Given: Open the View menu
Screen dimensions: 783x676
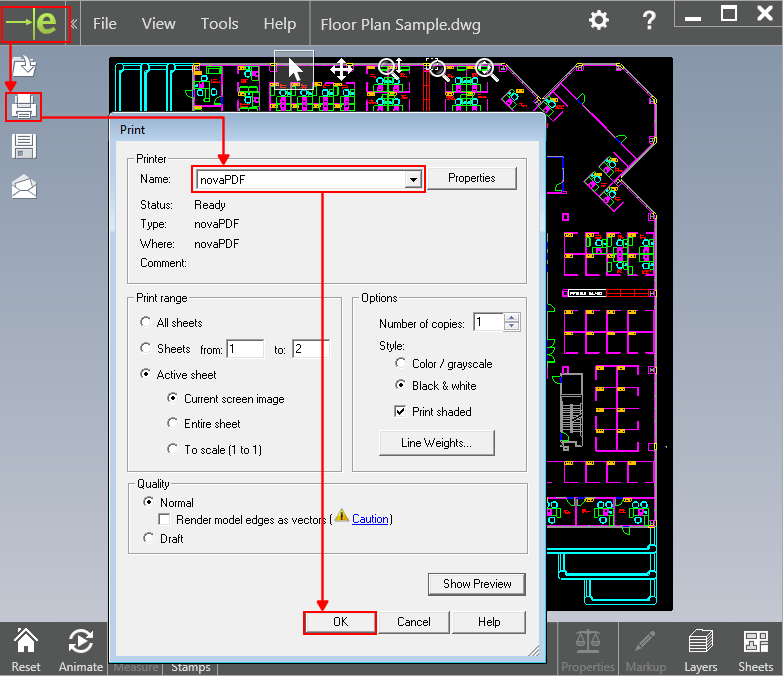Looking at the screenshot, I should coord(158,23).
